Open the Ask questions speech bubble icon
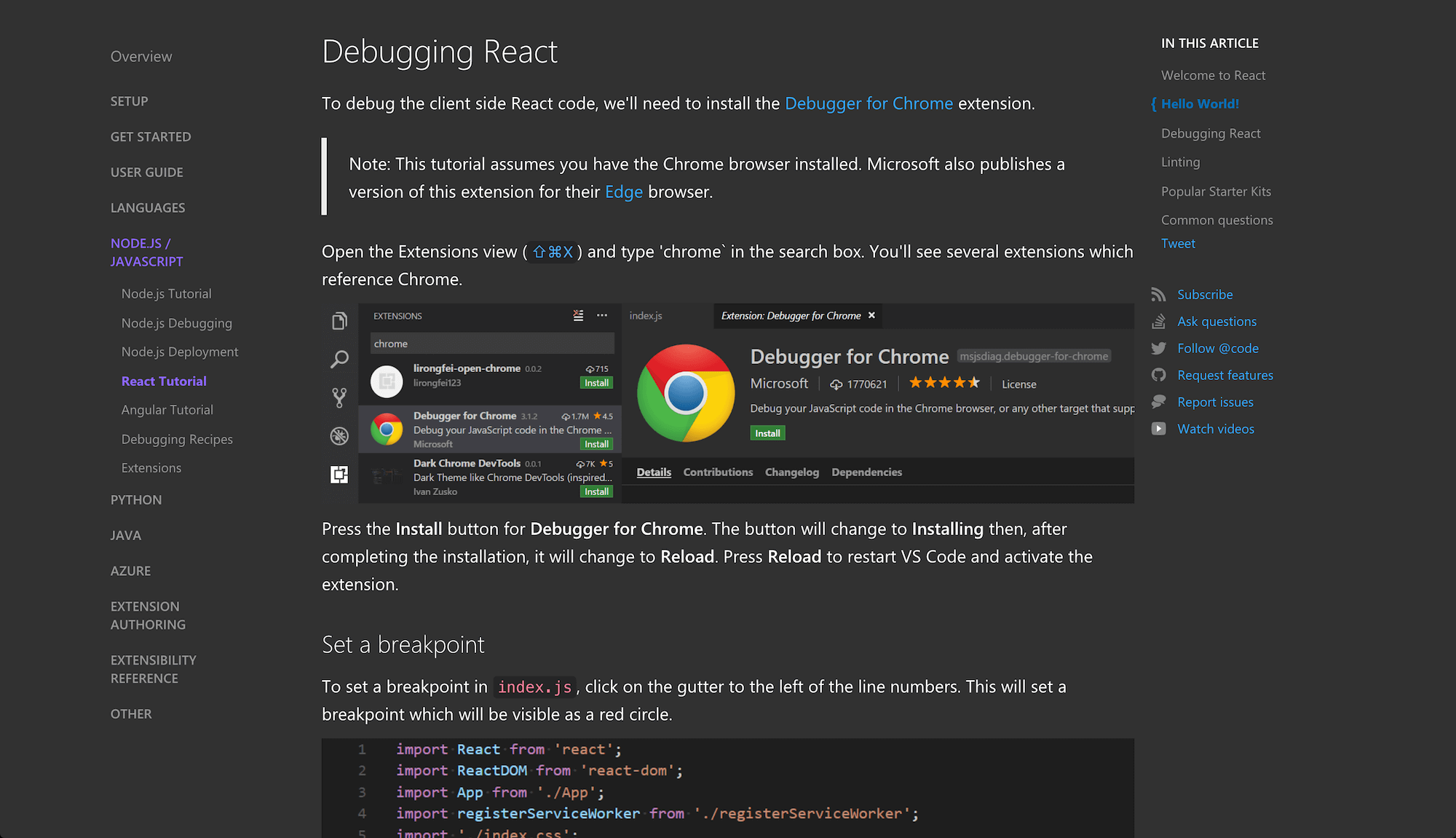 (1159, 321)
